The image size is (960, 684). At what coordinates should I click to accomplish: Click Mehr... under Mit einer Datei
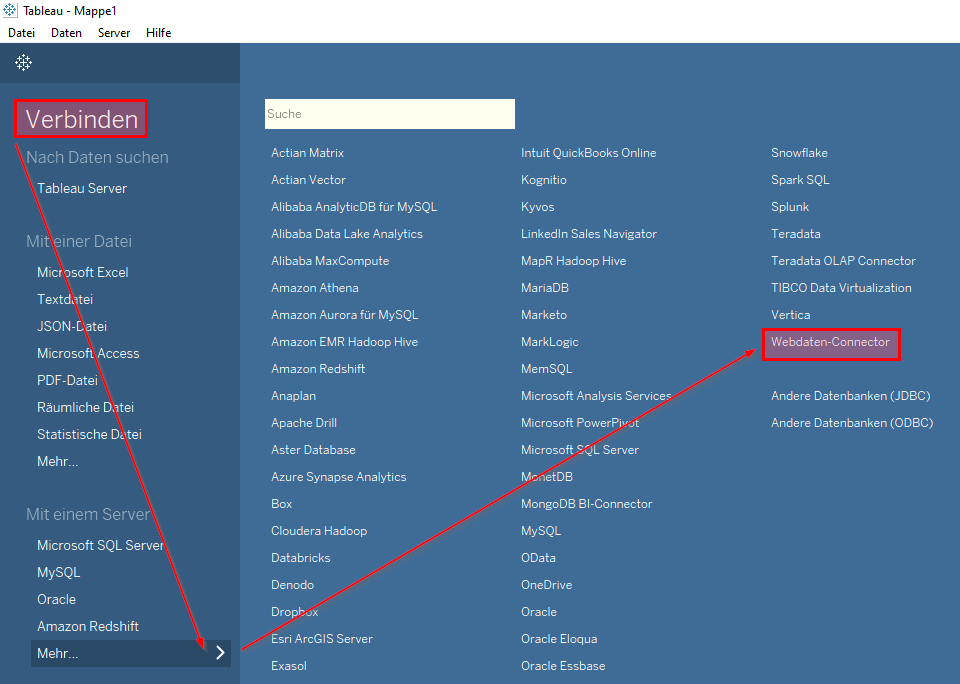point(58,460)
